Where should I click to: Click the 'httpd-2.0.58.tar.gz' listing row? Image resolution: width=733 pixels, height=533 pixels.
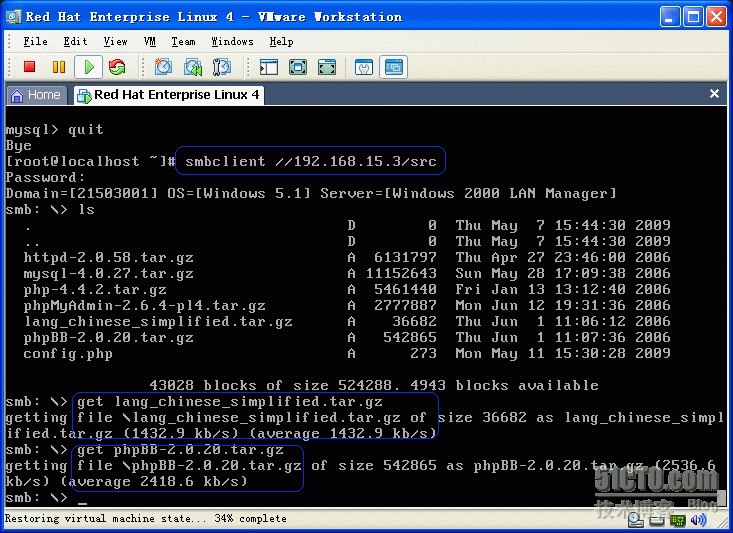point(347,258)
